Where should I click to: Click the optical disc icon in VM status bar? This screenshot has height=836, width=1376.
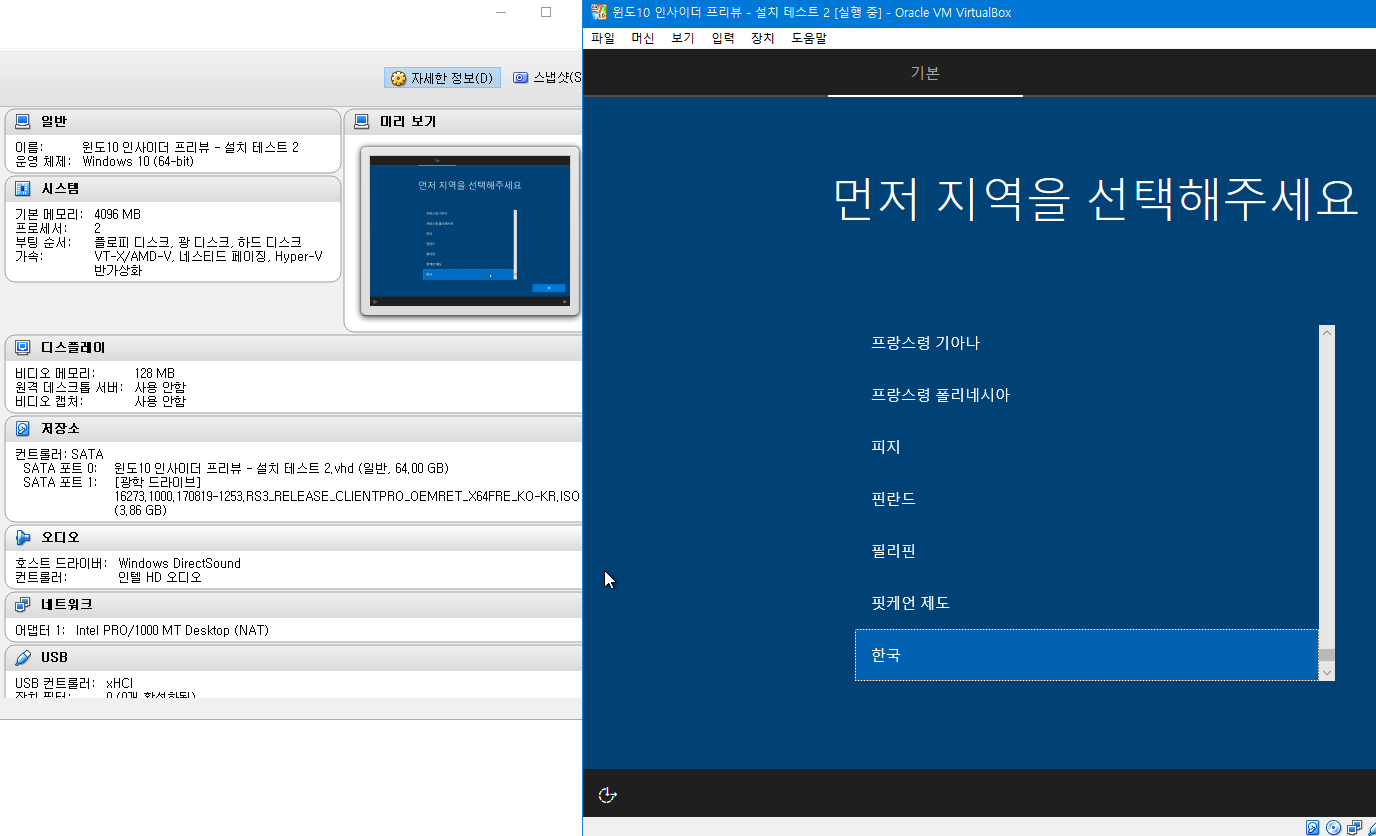coord(1334,827)
